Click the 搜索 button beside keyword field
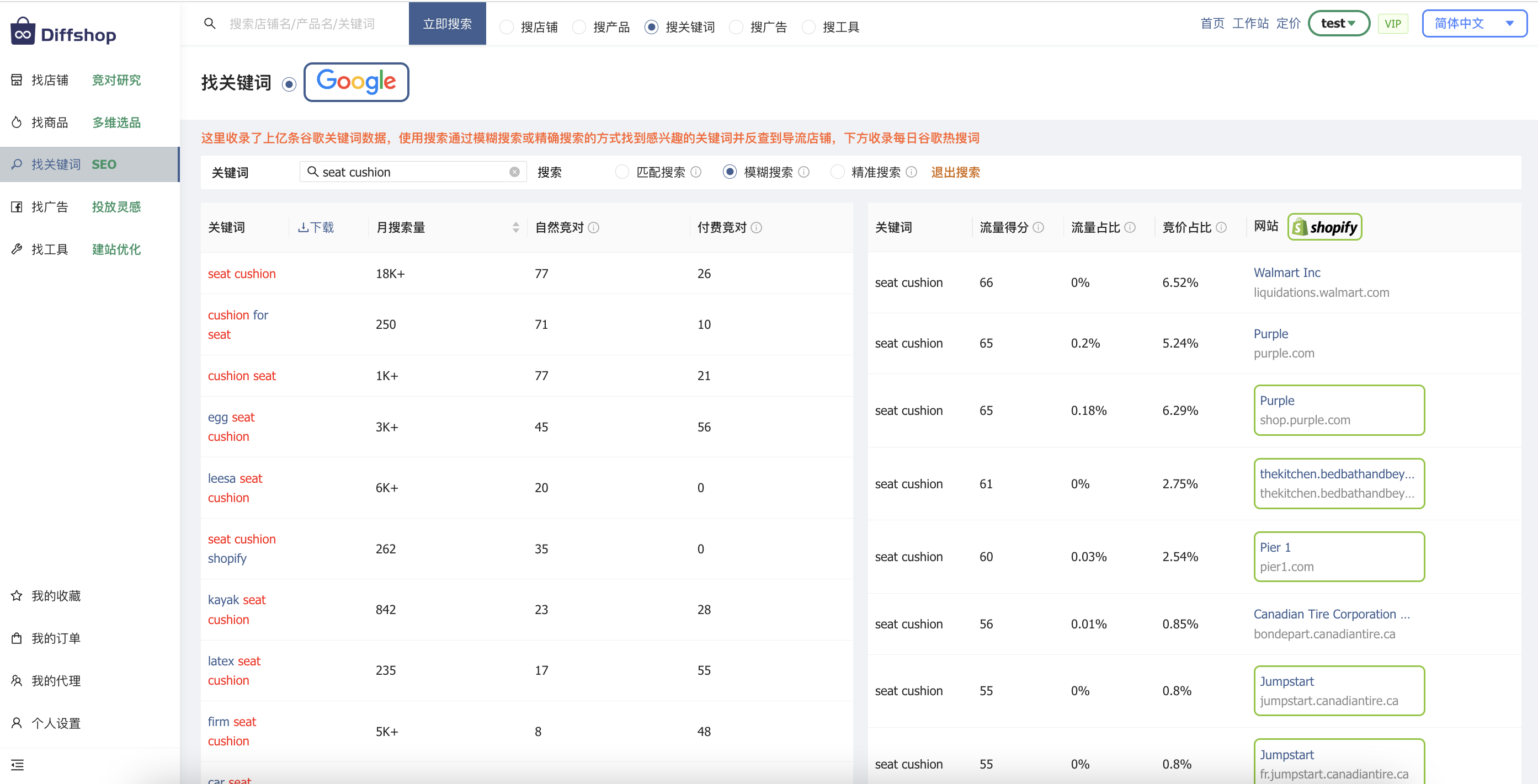 click(x=549, y=172)
